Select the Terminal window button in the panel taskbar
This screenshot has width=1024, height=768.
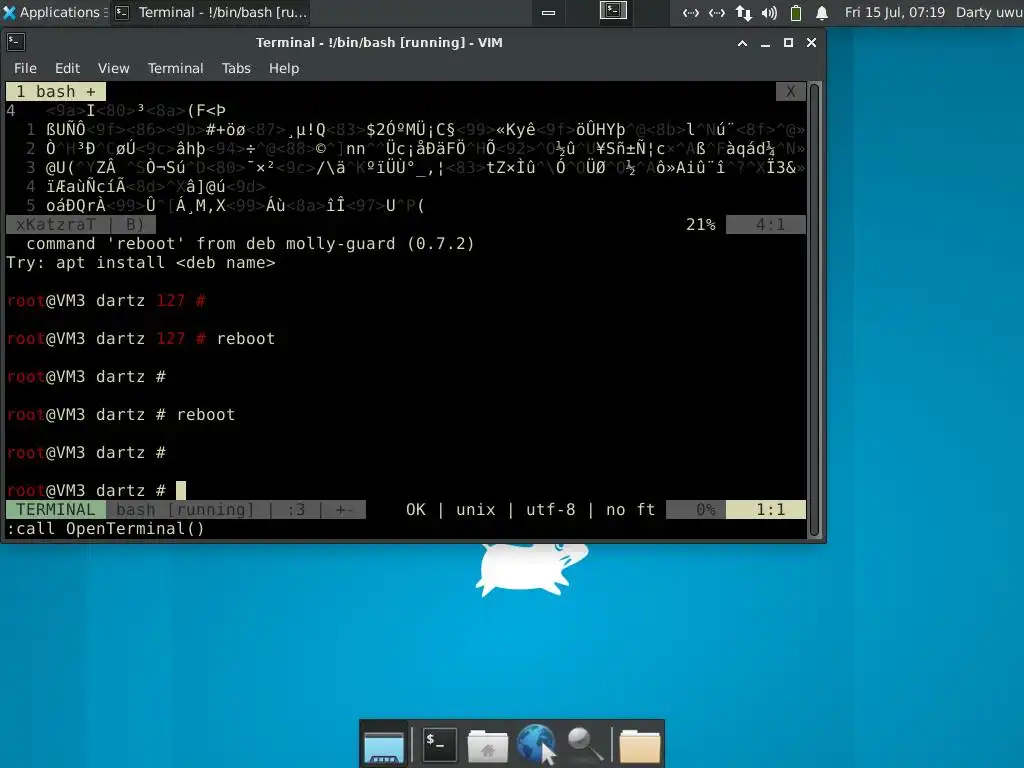[211, 12]
